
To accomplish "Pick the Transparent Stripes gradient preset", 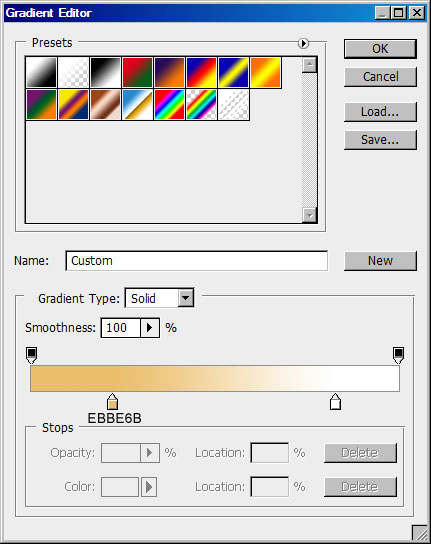I will pos(233,104).
